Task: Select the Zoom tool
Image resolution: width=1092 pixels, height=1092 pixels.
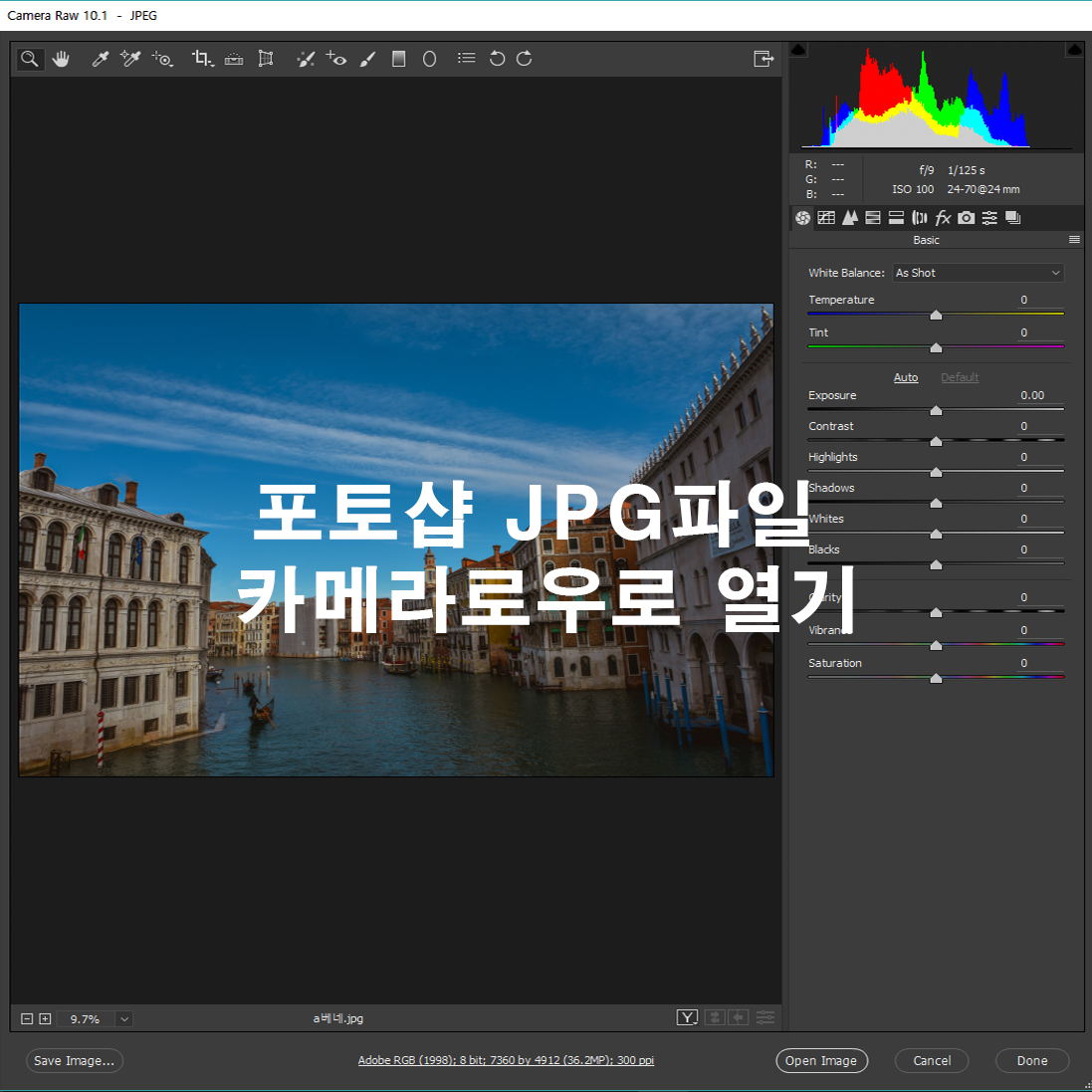Action: pos(30,59)
